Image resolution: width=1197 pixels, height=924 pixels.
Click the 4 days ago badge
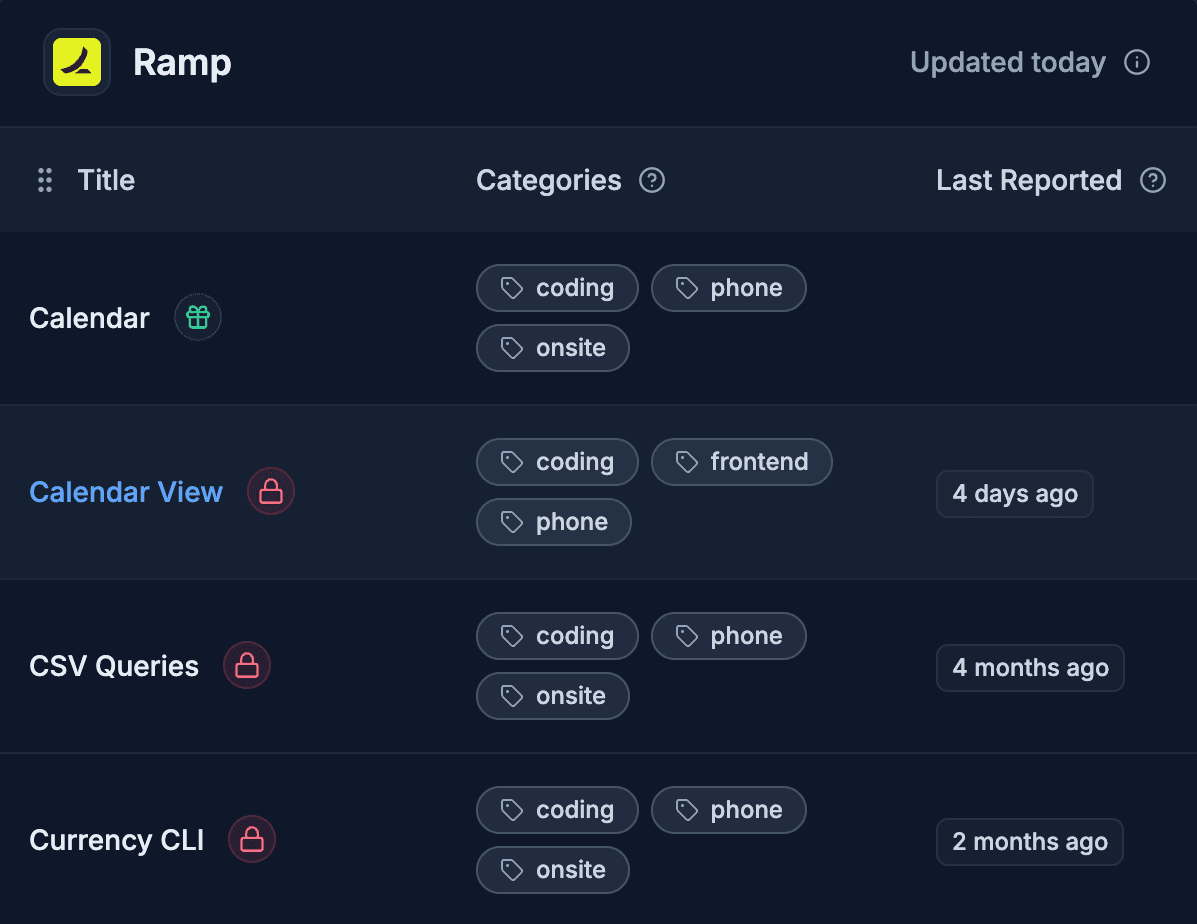point(1014,494)
